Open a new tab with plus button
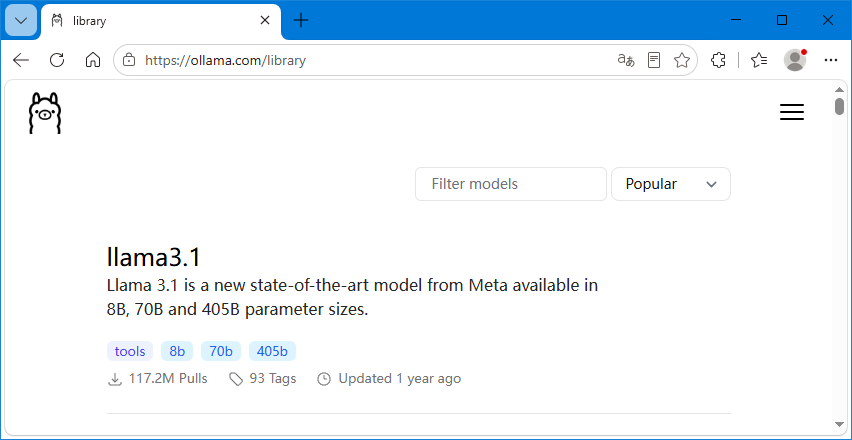Viewport: 852px width, 440px height. 300,21
